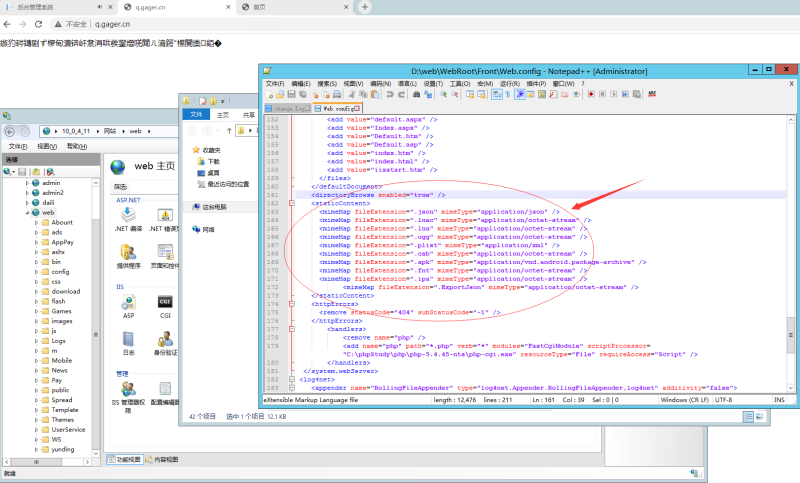
Task: Open the 主页 ribbon tab in Explorer
Action: [223, 115]
